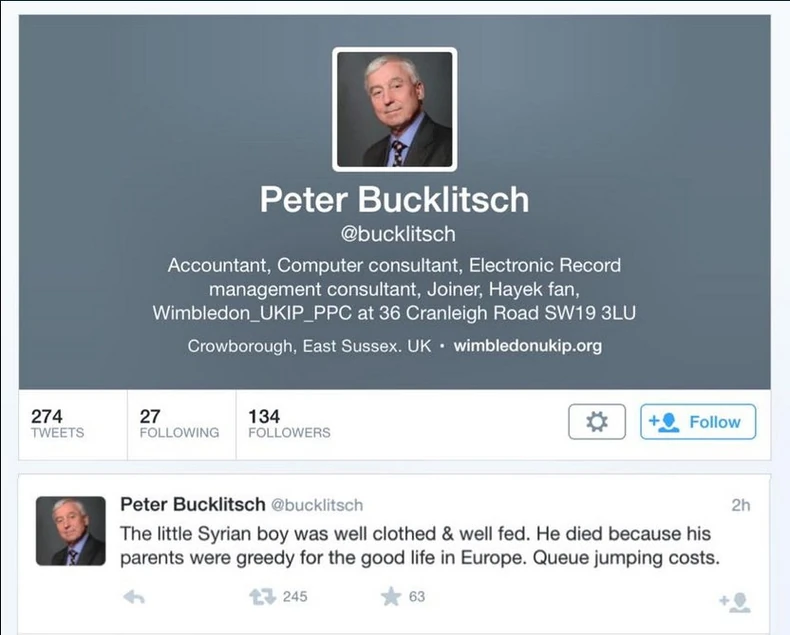The height and width of the screenshot is (635, 790).
Task: Click the @bucklitsch handle in the tweet
Action: [x=317, y=505]
